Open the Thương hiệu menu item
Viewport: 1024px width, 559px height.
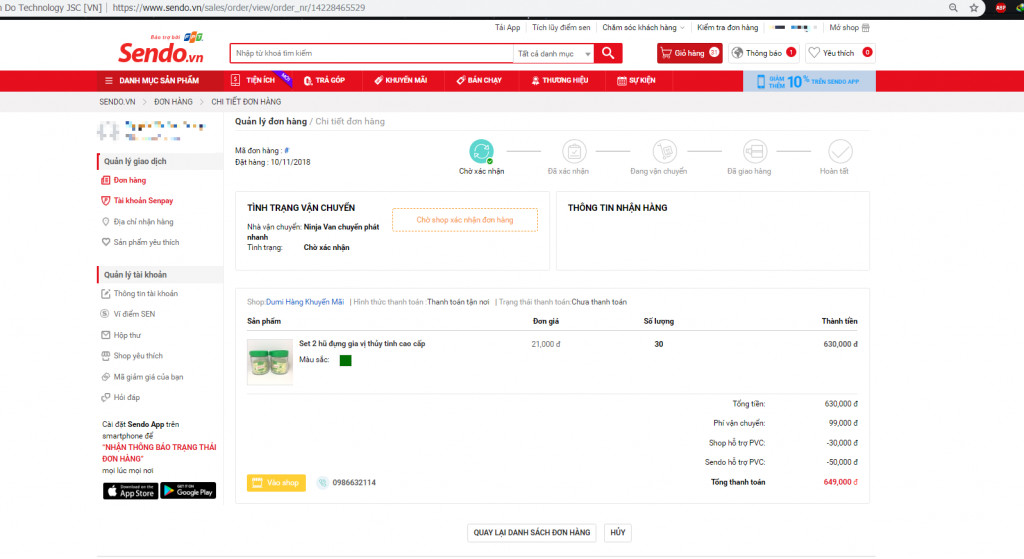coord(559,80)
